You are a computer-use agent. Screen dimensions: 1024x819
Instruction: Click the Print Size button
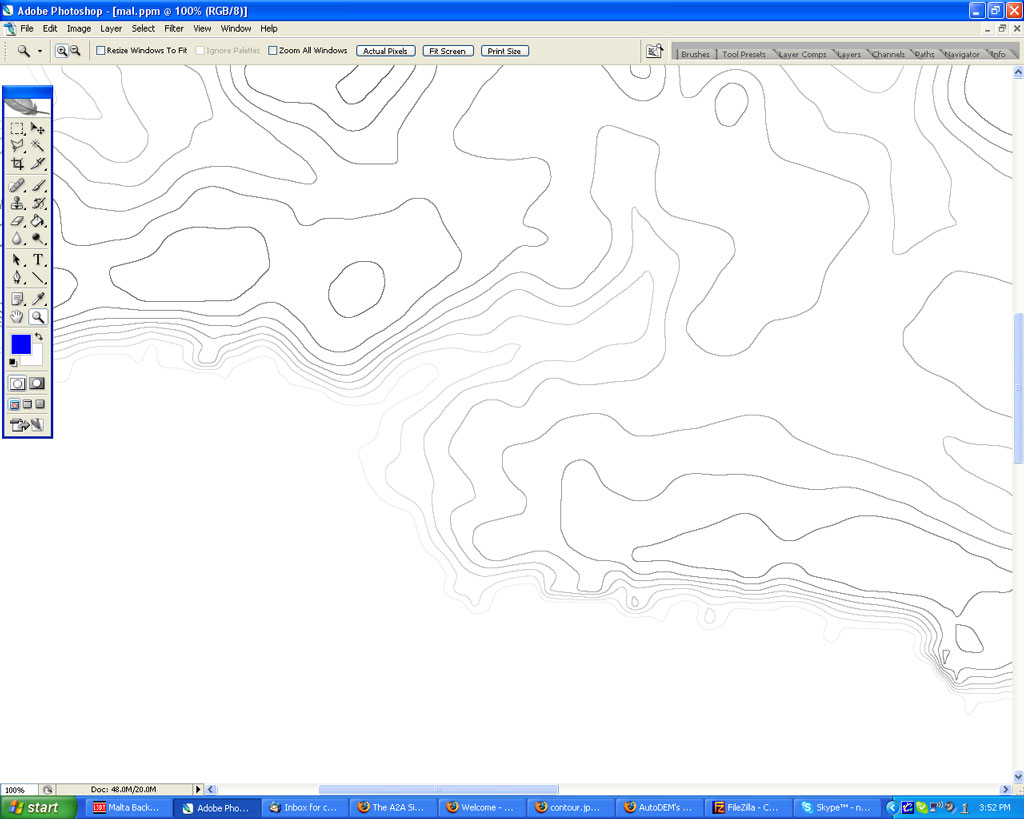504,51
